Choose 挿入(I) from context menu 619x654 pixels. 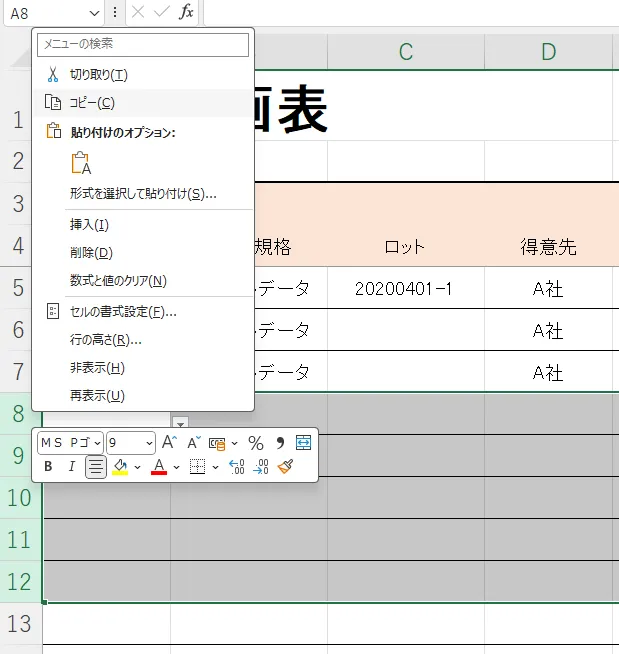(143, 224)
